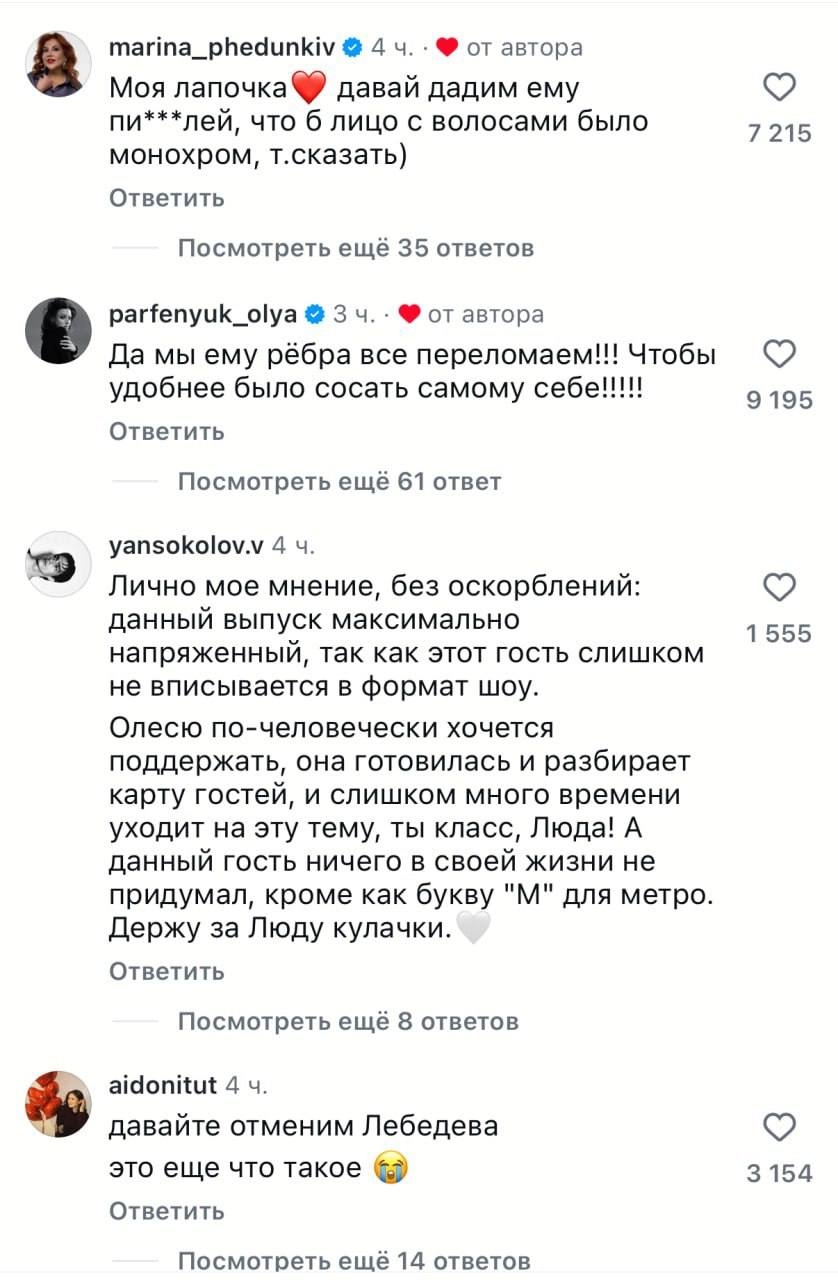Tap yansokolov.v's profile avatar
838x1280 pixels.
click(58, 564)
